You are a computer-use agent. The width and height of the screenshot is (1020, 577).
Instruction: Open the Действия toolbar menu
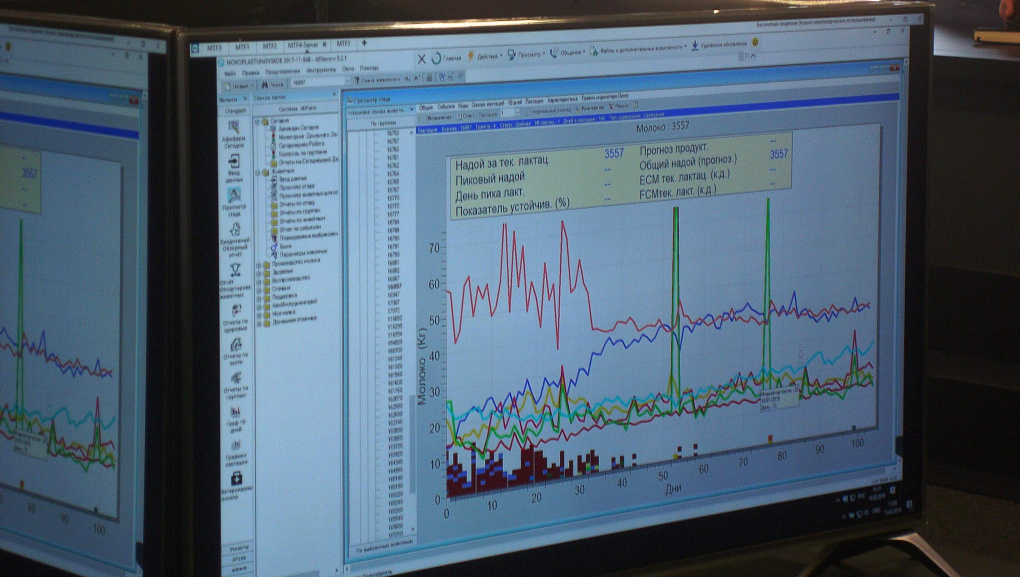[x=484, y=57]
